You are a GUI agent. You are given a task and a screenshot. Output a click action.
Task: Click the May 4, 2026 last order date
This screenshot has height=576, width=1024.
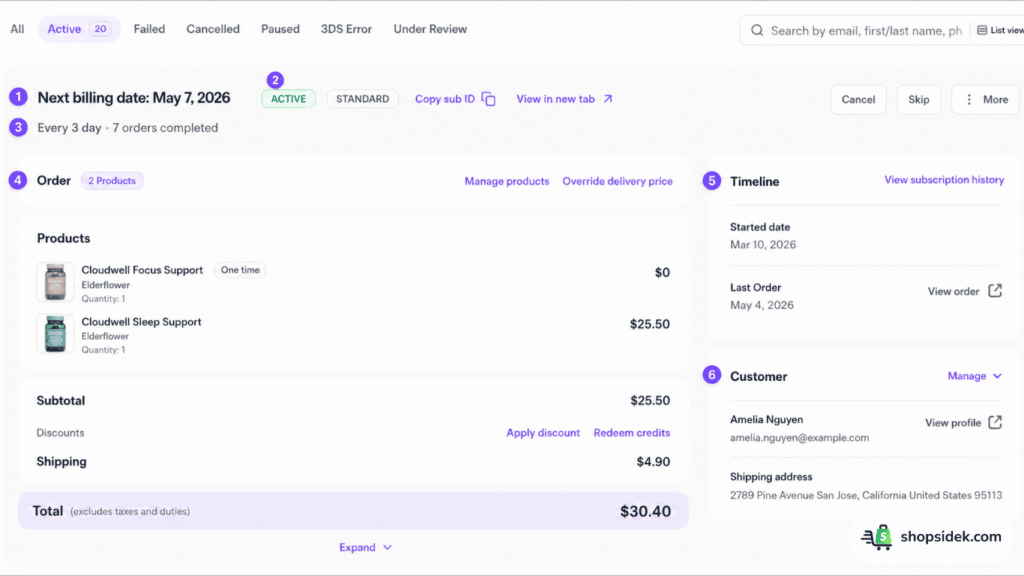761,305
